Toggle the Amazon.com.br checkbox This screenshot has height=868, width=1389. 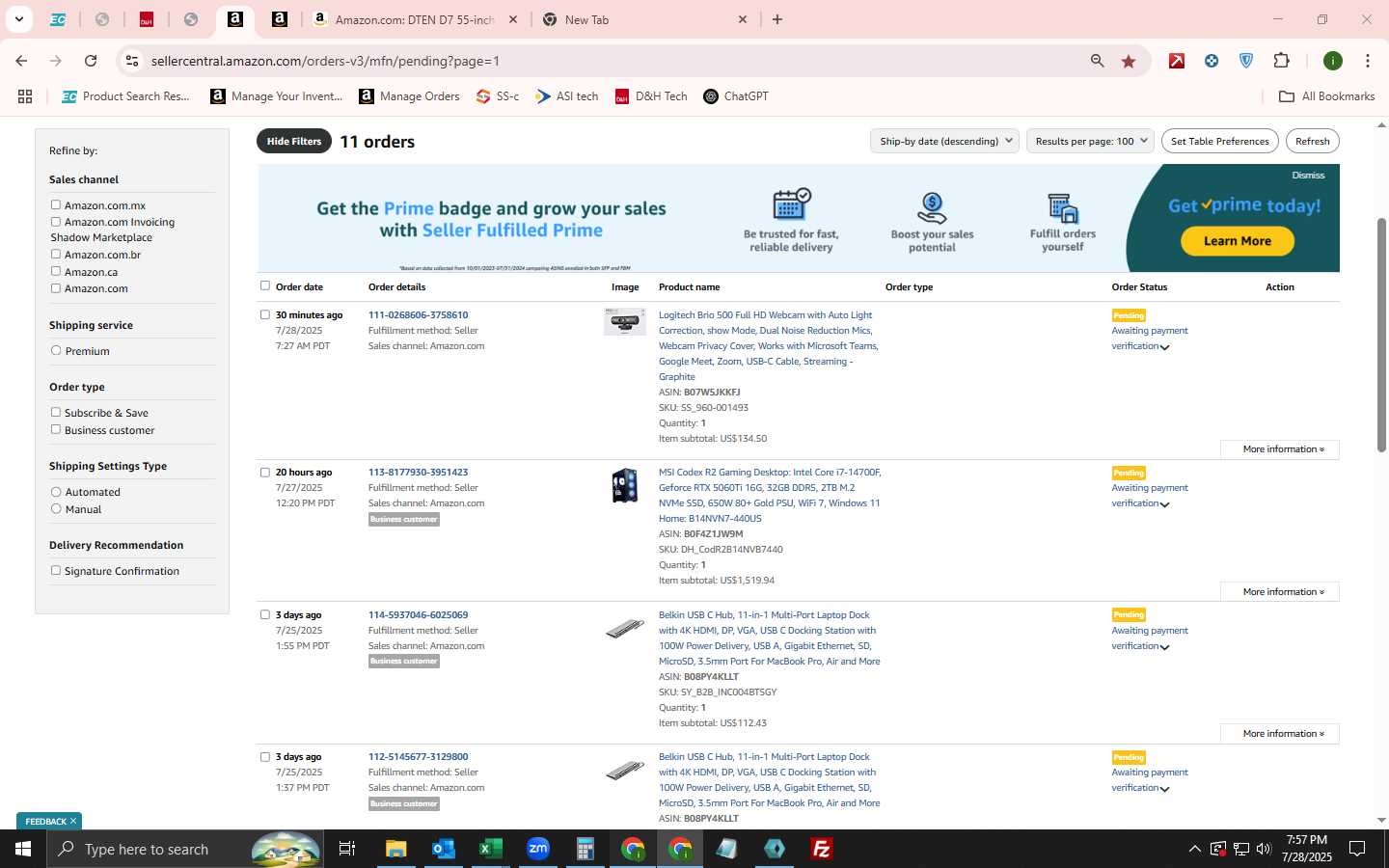(x=56, y=254)
